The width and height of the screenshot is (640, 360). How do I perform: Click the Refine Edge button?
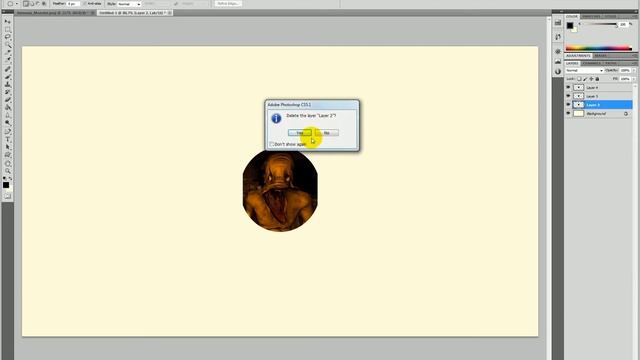228,4
